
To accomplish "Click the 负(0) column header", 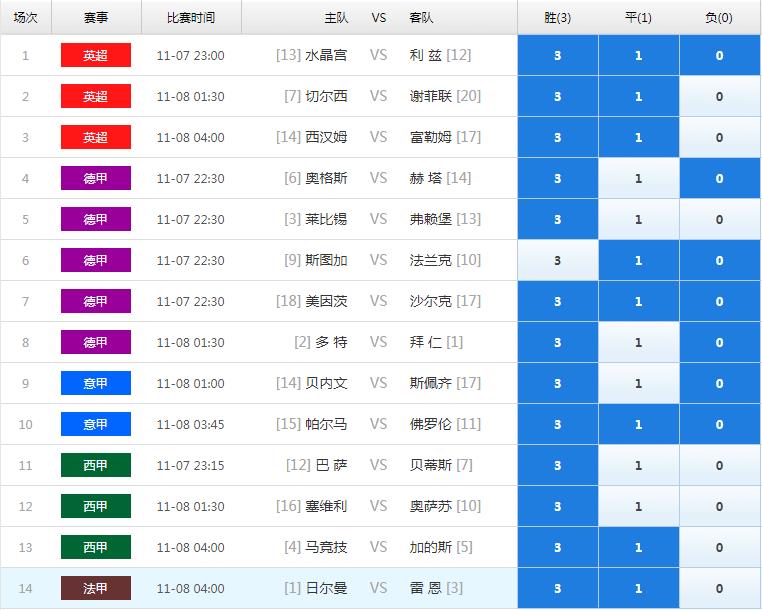I will pyautogui.click(x=719, y=17).
